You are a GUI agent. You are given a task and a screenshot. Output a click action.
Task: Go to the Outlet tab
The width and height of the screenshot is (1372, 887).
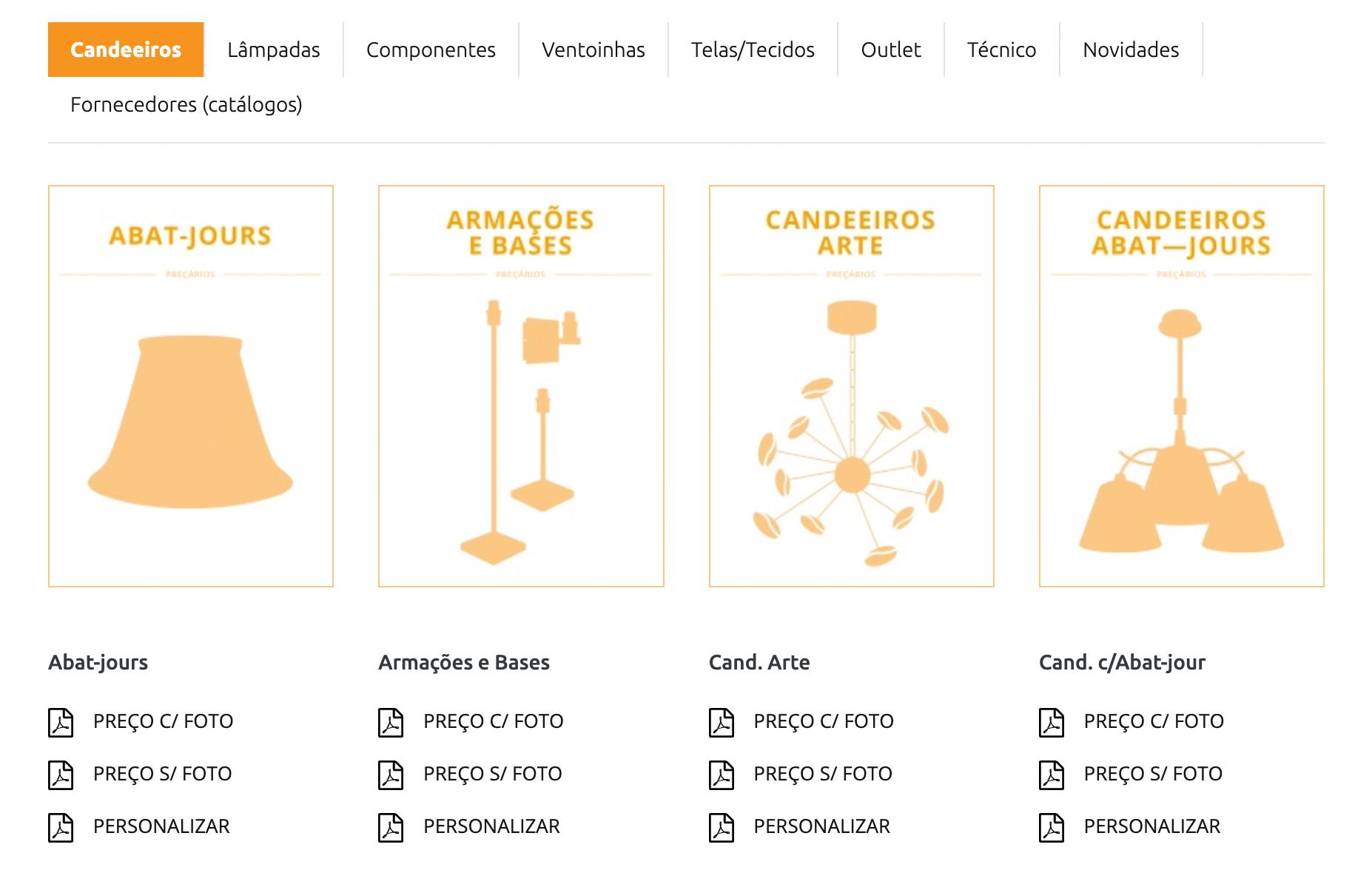891,50
